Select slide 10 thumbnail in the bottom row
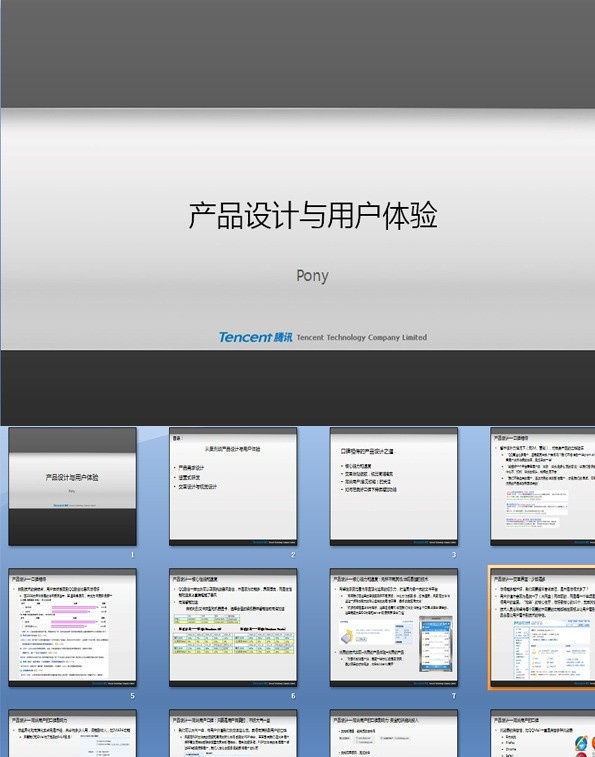The image size is (595, 757). click(x=233, y=733)
